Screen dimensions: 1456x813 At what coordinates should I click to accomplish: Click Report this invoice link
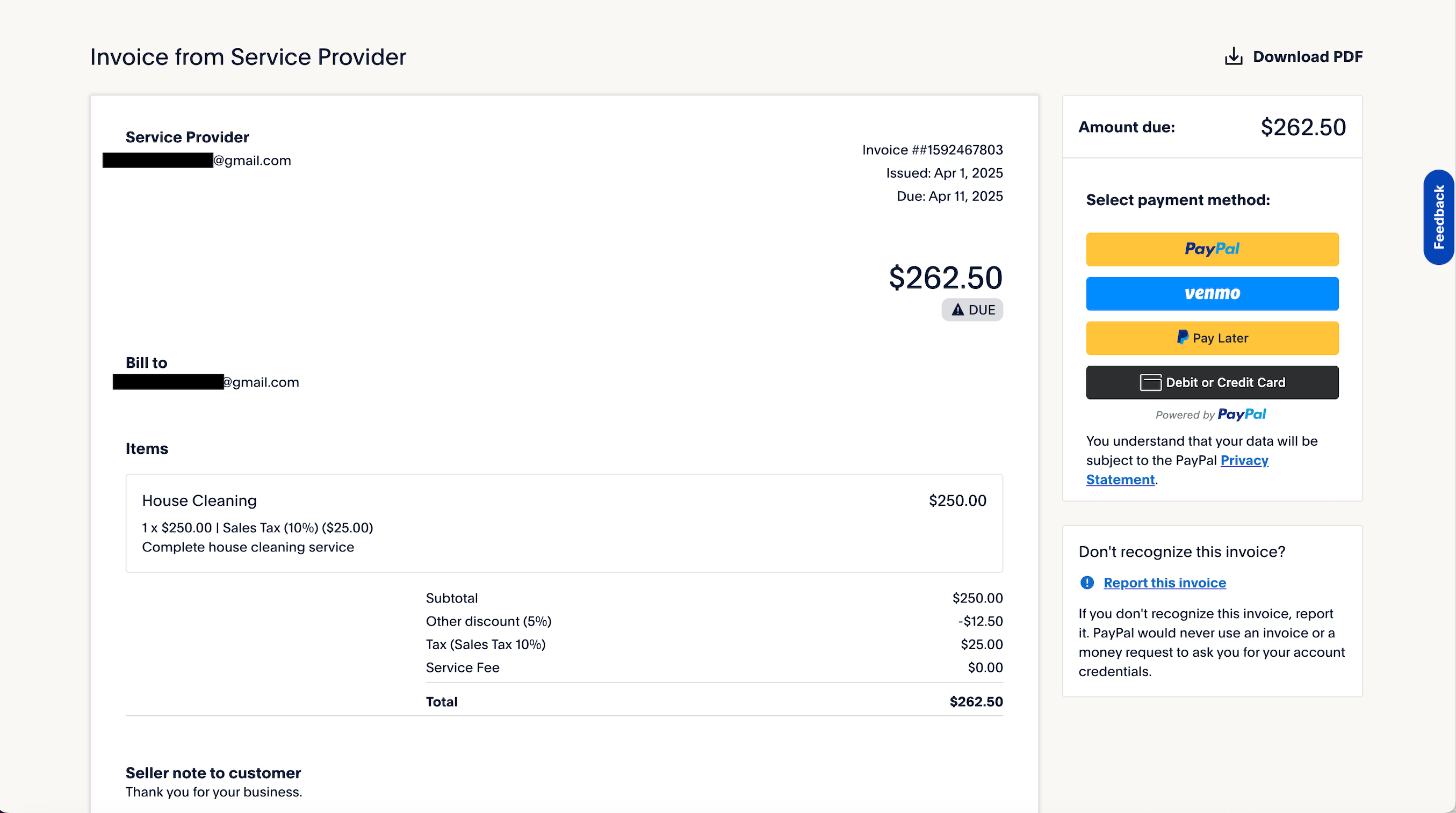(1164, 583)
